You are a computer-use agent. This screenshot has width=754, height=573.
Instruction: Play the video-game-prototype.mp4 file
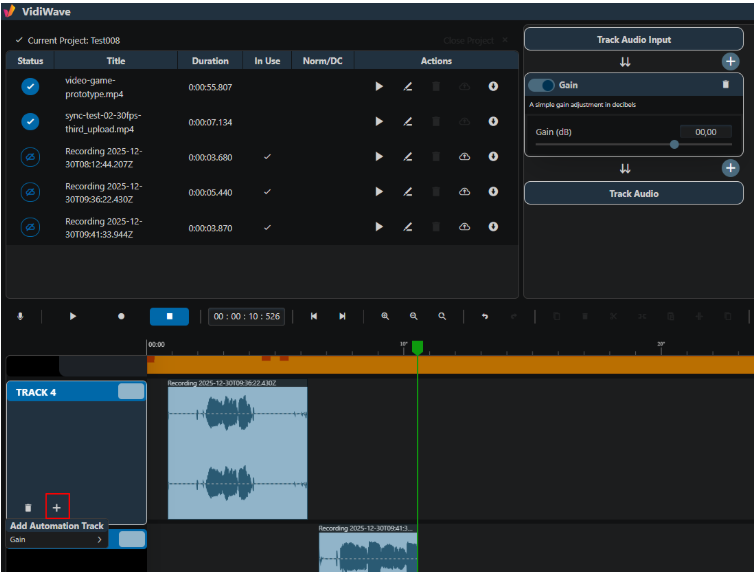click(379, 87)
